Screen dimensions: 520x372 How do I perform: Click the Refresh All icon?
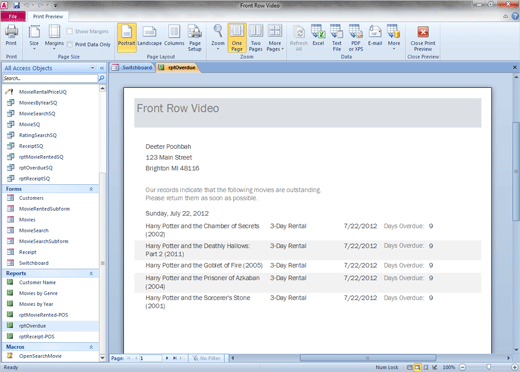[x=299, y=37]
